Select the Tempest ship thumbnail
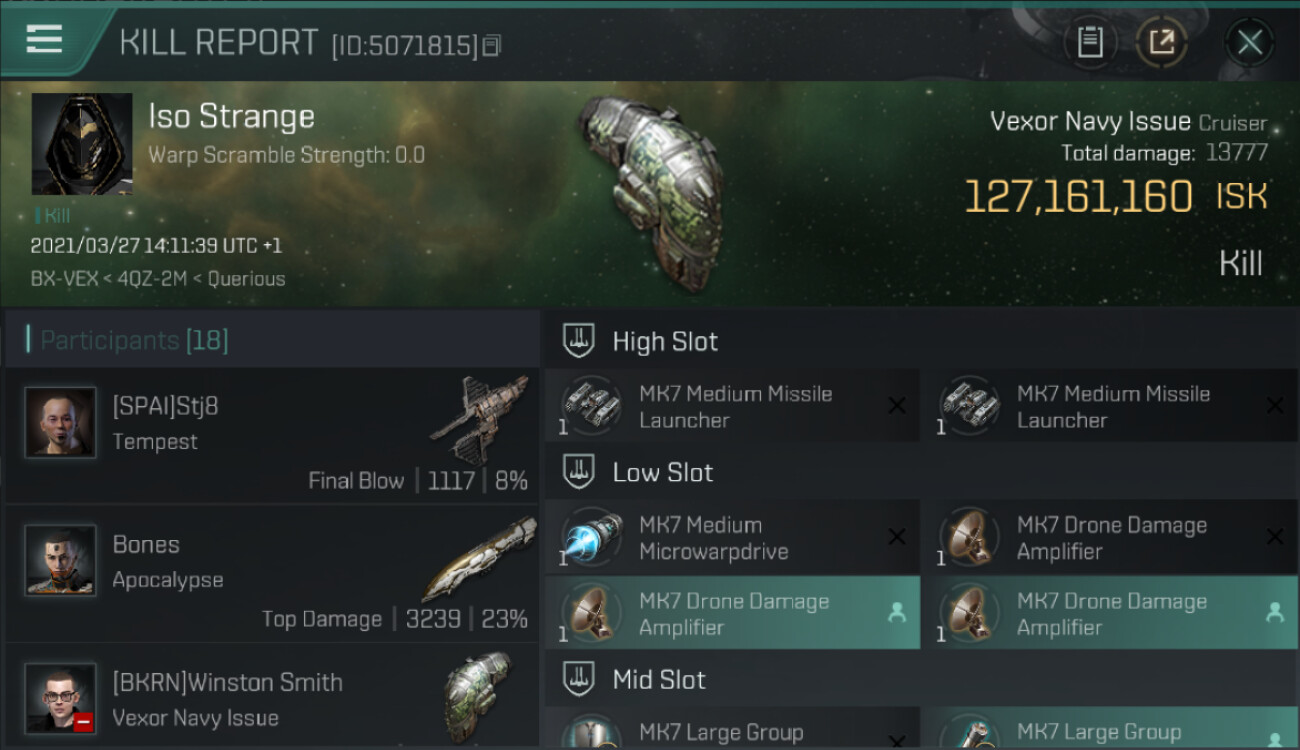The height and width of the screenshot is (750, 1300). (480, 418)
